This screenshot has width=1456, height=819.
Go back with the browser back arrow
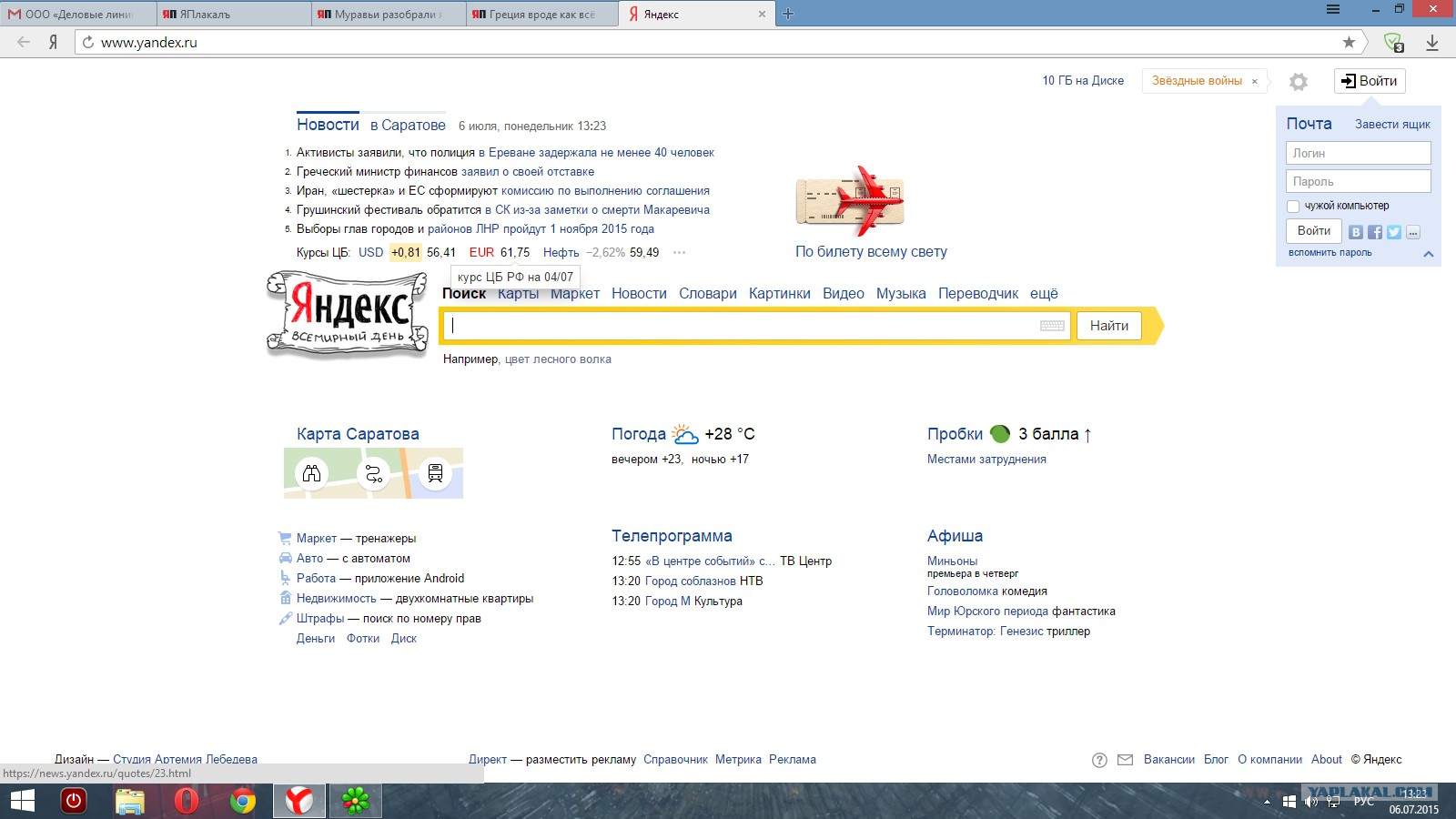pos(24,42)
